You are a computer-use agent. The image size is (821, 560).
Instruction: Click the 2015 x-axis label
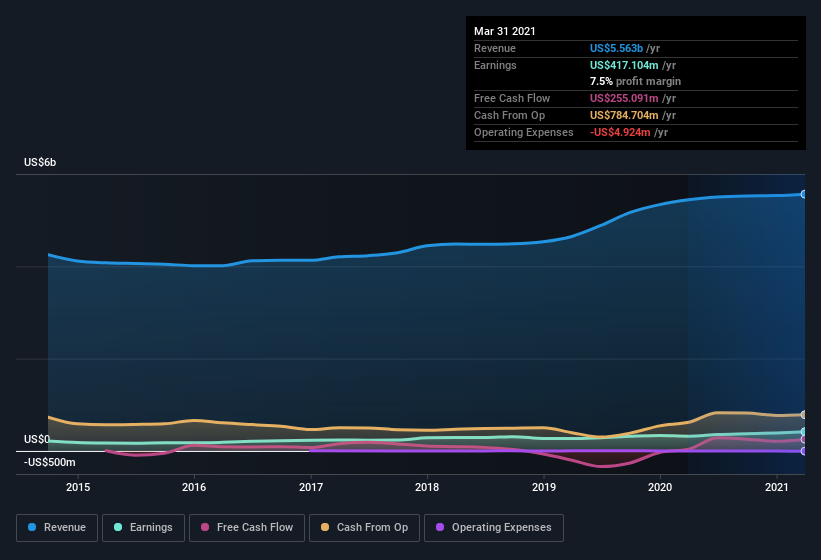[78, 487]
